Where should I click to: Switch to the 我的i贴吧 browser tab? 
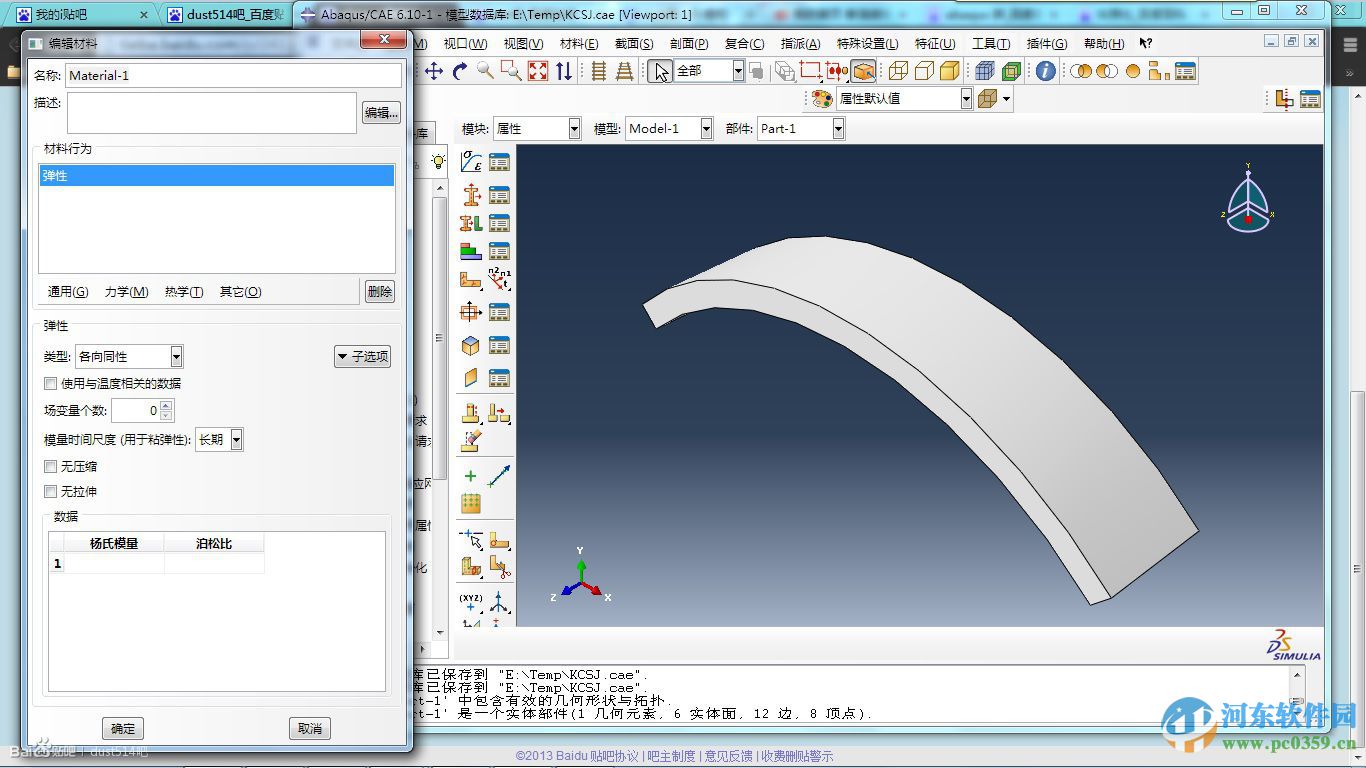(x=81, y=14)
